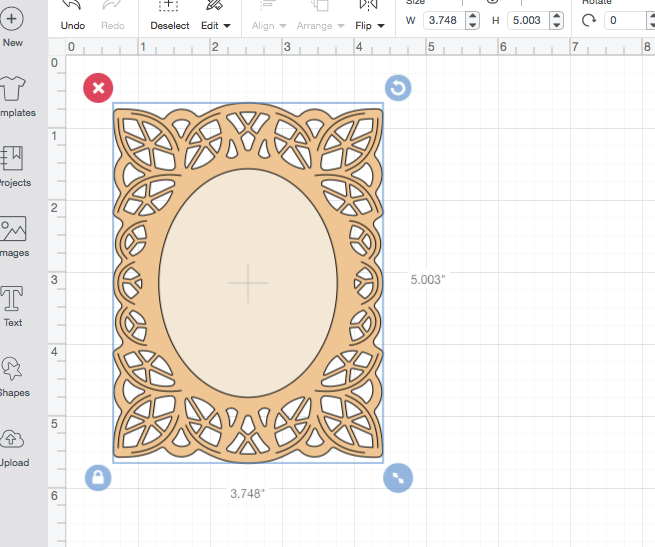Increase height with the up stepper arrow

(556, 16)
